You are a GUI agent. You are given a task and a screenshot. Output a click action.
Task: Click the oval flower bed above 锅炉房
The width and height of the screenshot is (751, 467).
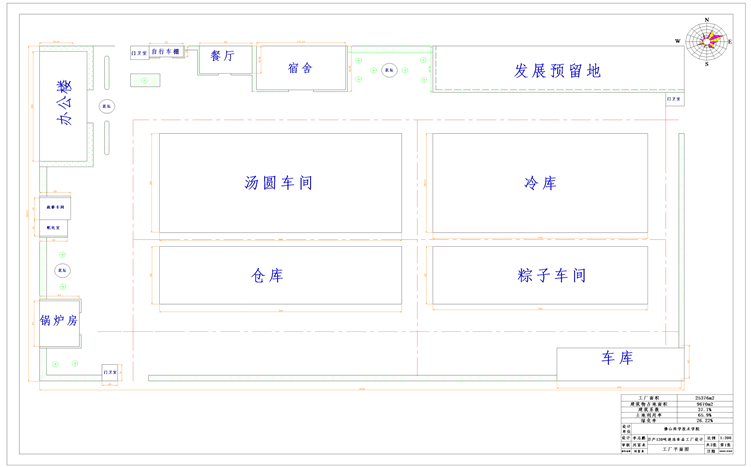[62, 271]
